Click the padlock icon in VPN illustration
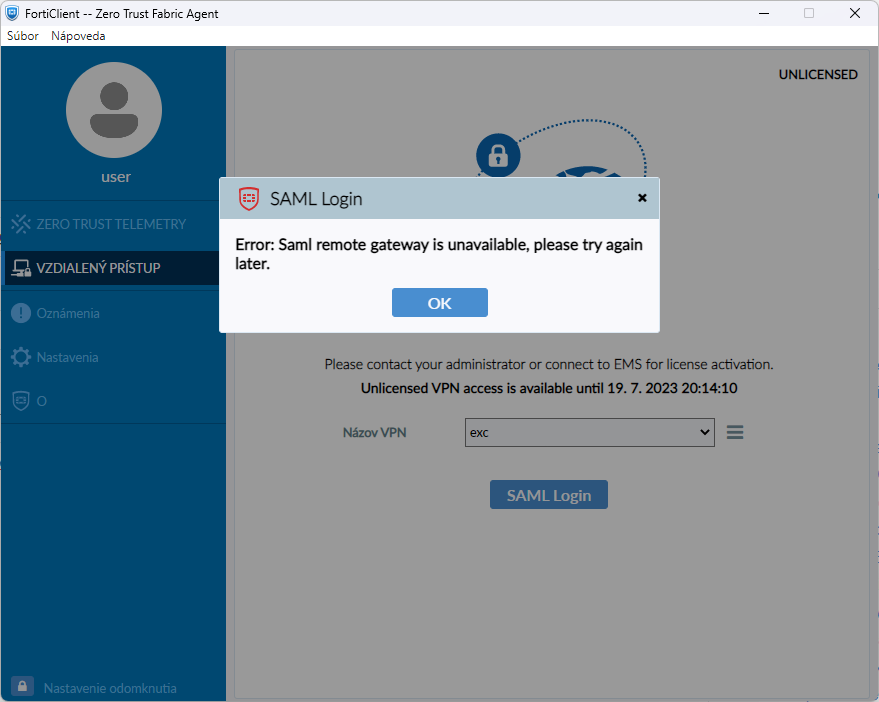 [x=498, y=155]
